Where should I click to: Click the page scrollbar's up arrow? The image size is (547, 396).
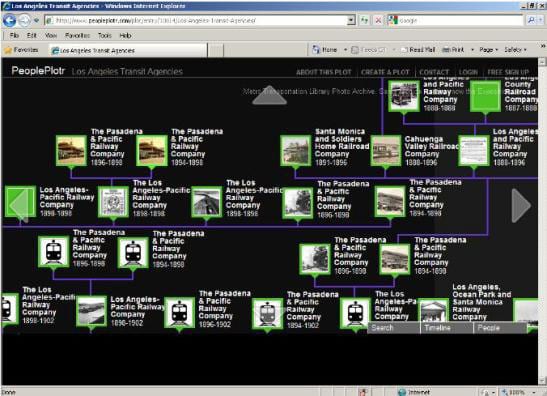point(542,62)
